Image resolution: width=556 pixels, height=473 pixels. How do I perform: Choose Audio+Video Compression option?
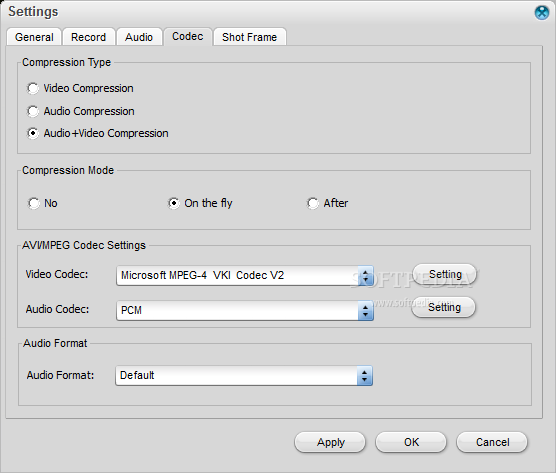coord(33,133)
